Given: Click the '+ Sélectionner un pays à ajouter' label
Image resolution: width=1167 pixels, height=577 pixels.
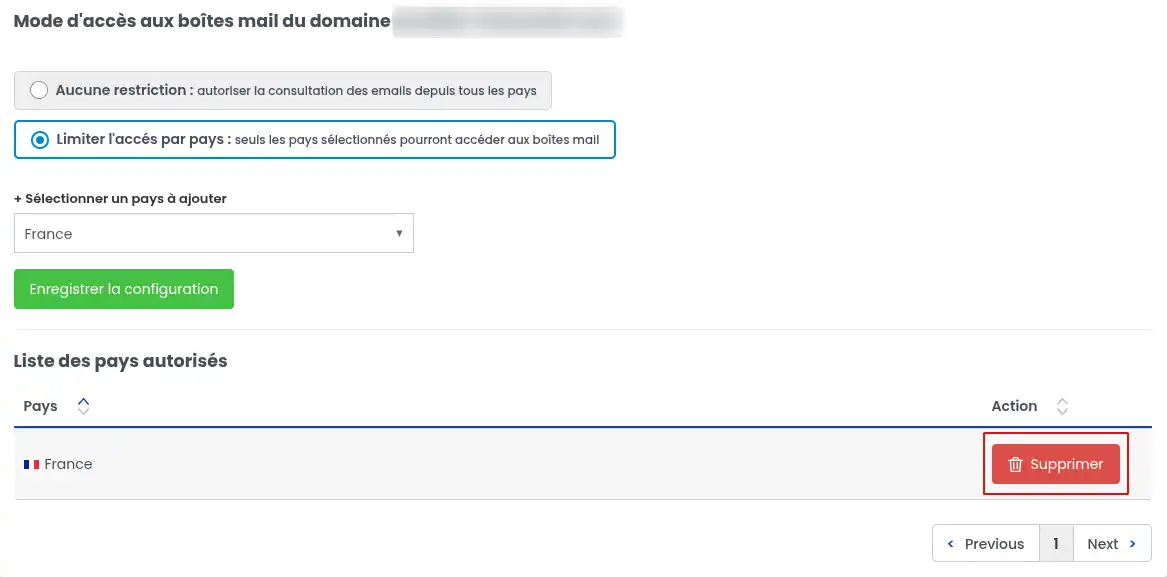Looking at the screenshot, I should pos(121,199).
